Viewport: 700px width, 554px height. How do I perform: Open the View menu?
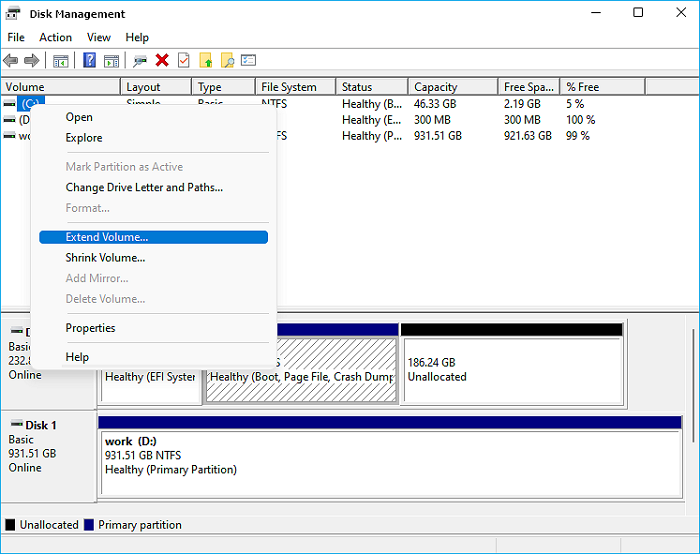(x=99, y=37)
